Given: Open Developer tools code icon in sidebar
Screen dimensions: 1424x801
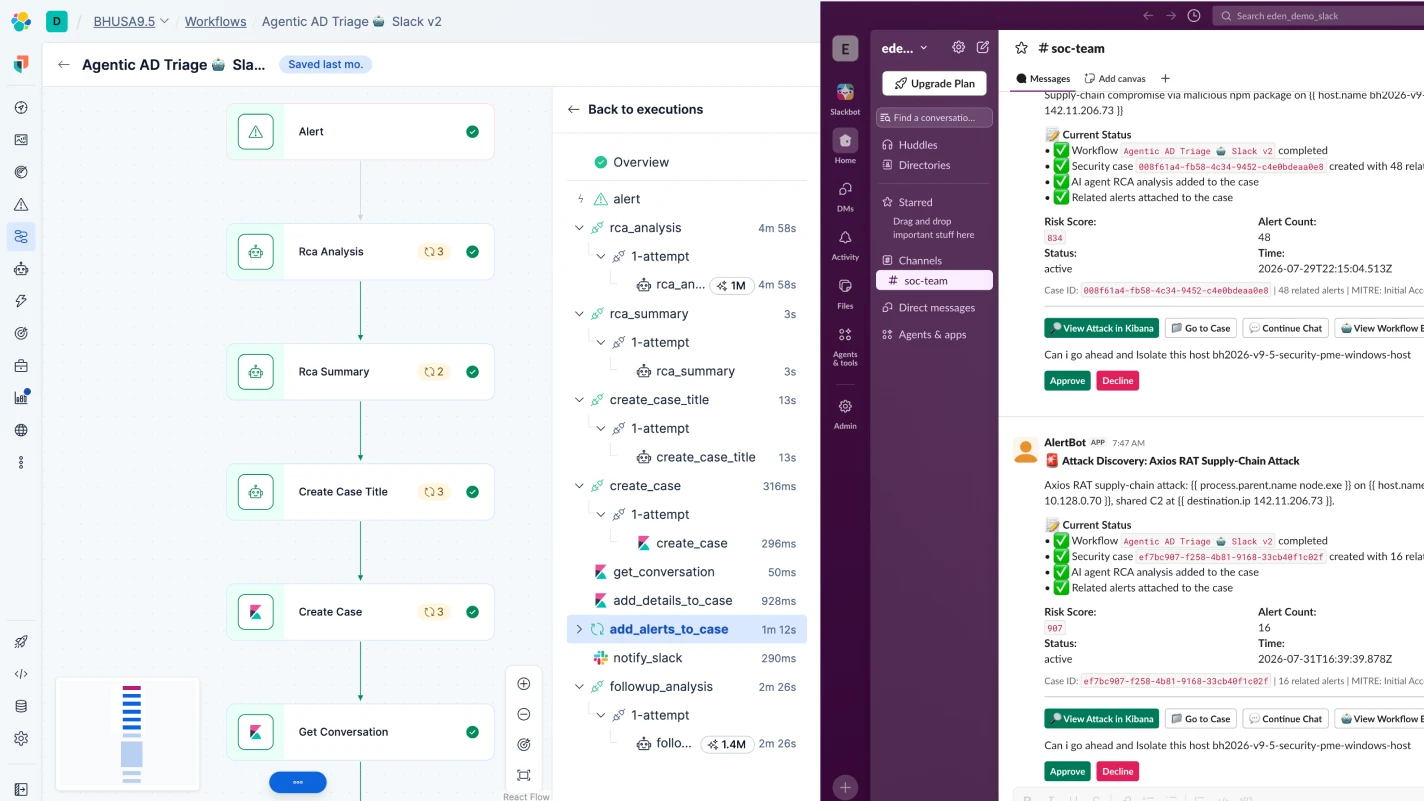Looking at the screenshot, I should pyautogui.click(x=21, y=674).
